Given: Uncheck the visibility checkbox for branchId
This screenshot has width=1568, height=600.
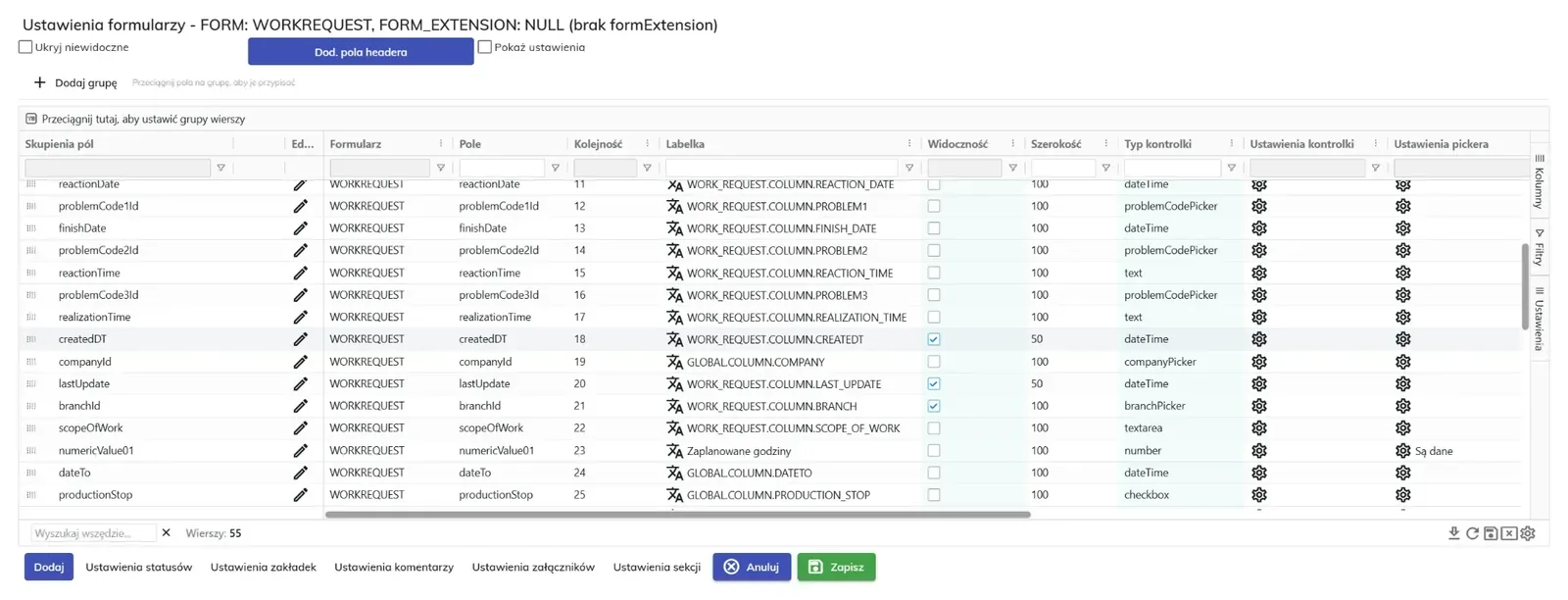Looking at the screenshot, I should point(934,406).
